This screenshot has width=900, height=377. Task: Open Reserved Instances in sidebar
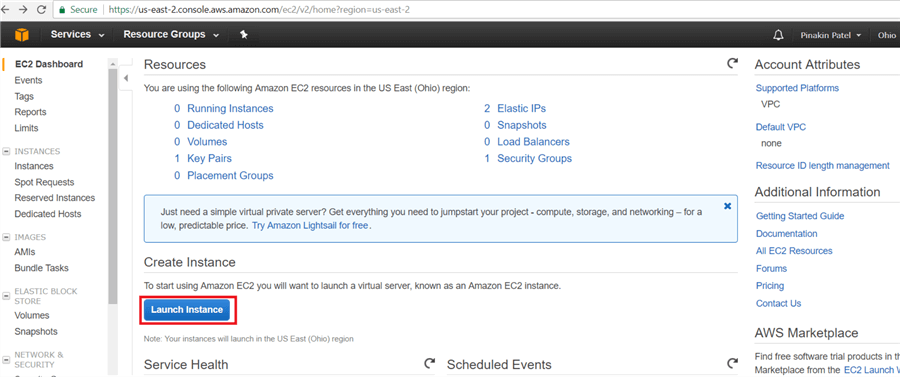(x=55, y=198)
